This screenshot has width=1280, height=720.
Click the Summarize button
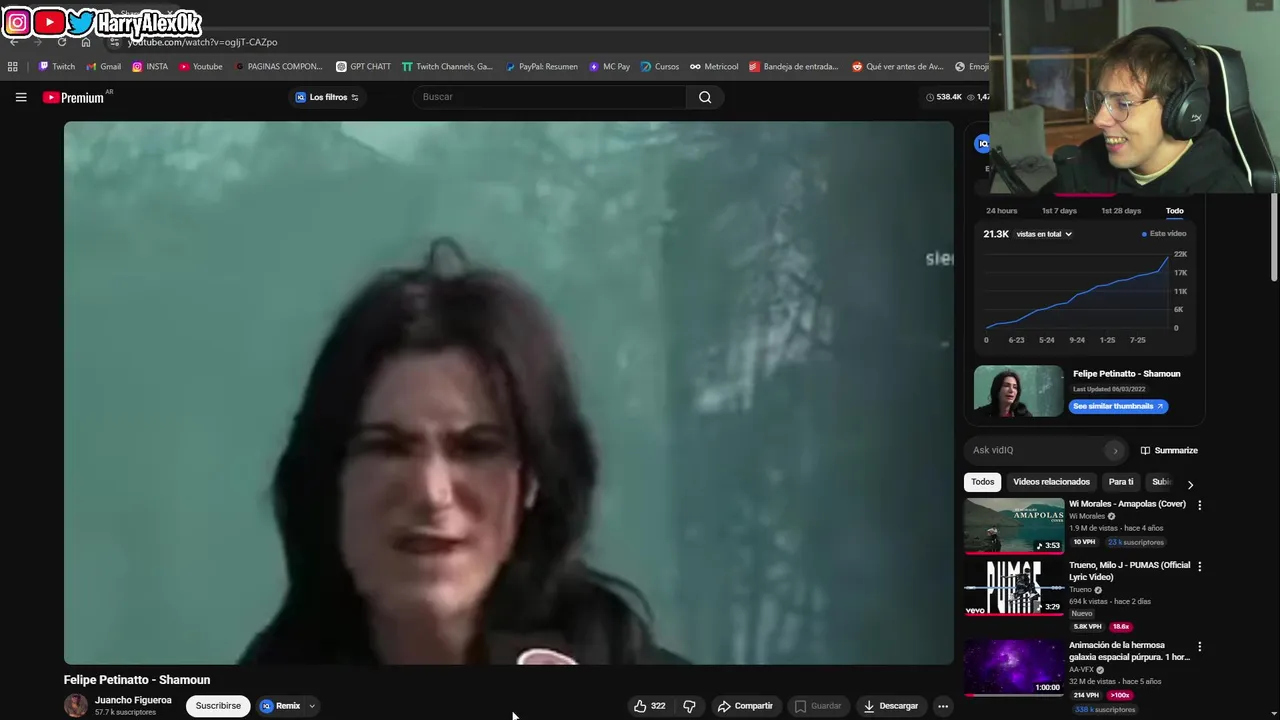pyautogui.click(x=1169, y=451)
